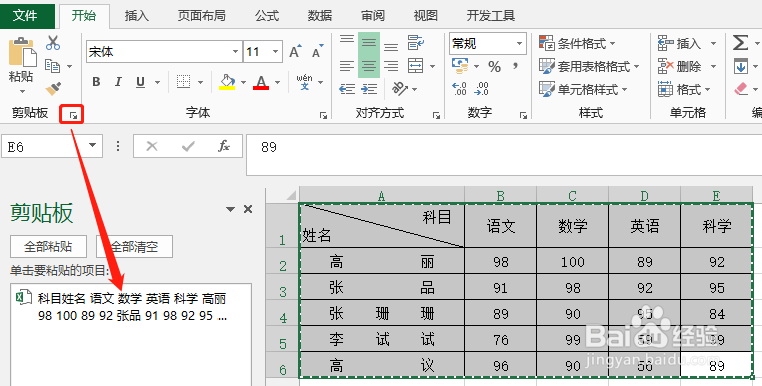
Task: Switch to the 公式 tab
Action: tap(267, 16)
